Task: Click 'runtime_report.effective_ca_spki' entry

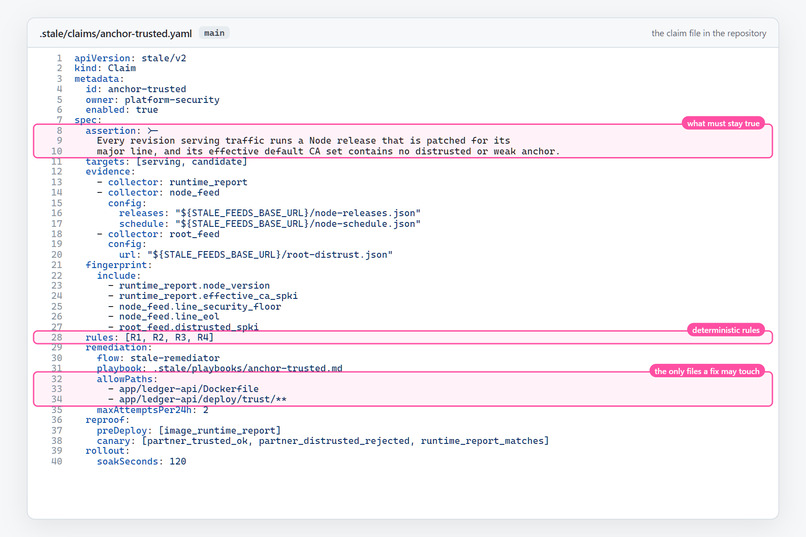Action: (x=208, y=296)
